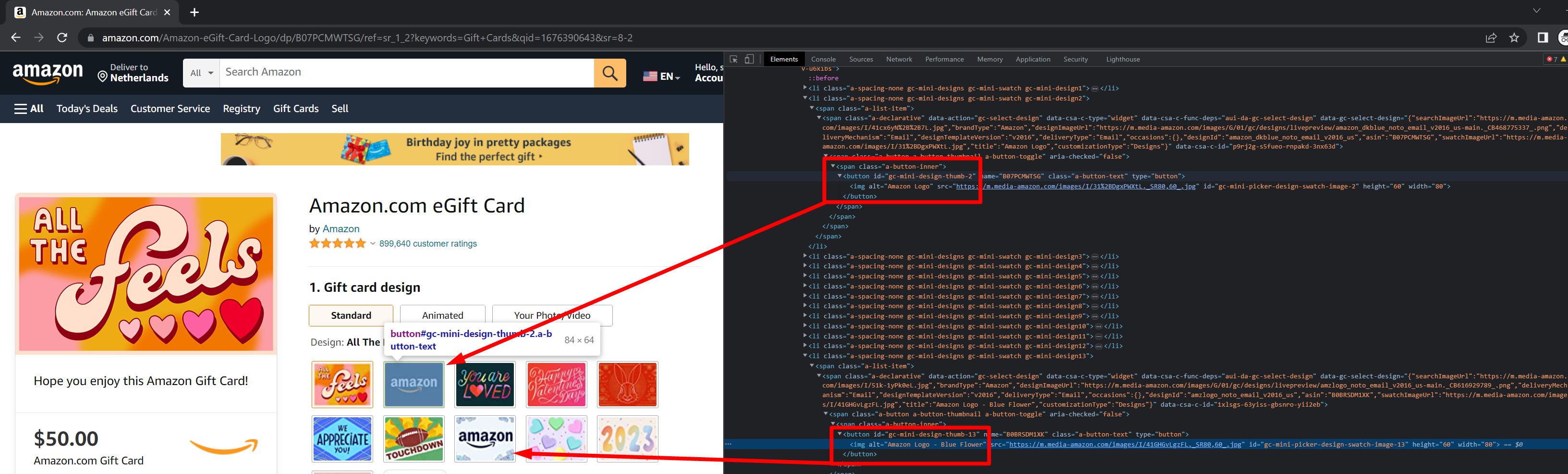Expand the gc-mini-design12 li node
Image resolution: width=1568 pixels, height=474 pixels.
click(805, 346)
